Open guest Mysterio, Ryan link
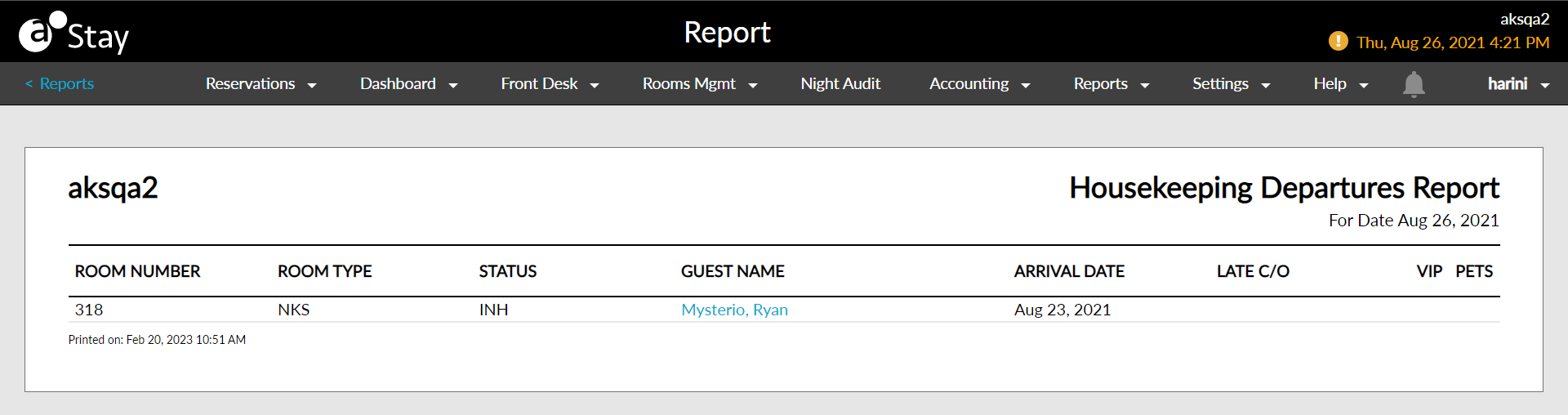 click(x=734, y=310)
